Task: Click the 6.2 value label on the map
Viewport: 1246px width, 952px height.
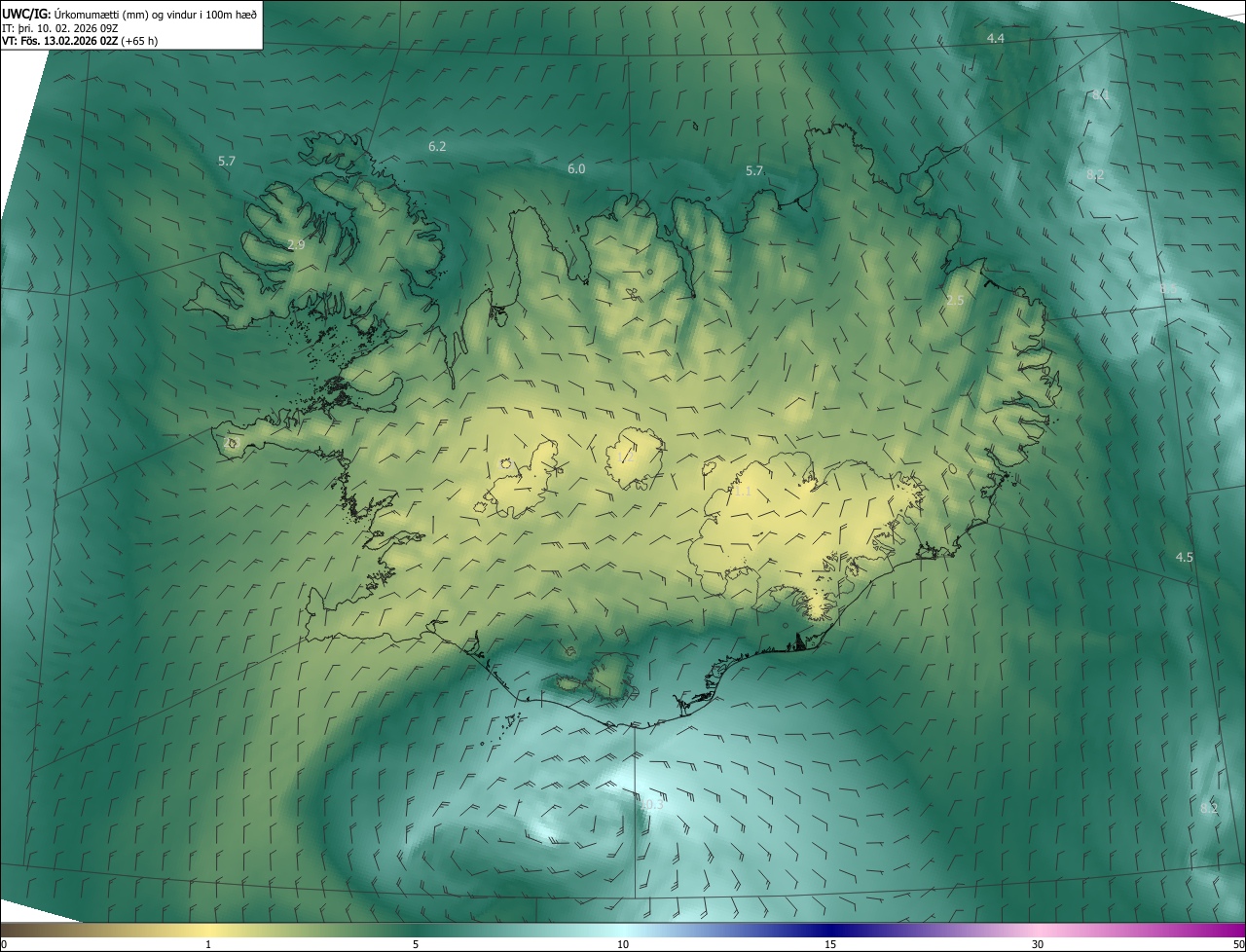Action: [437, 147]
